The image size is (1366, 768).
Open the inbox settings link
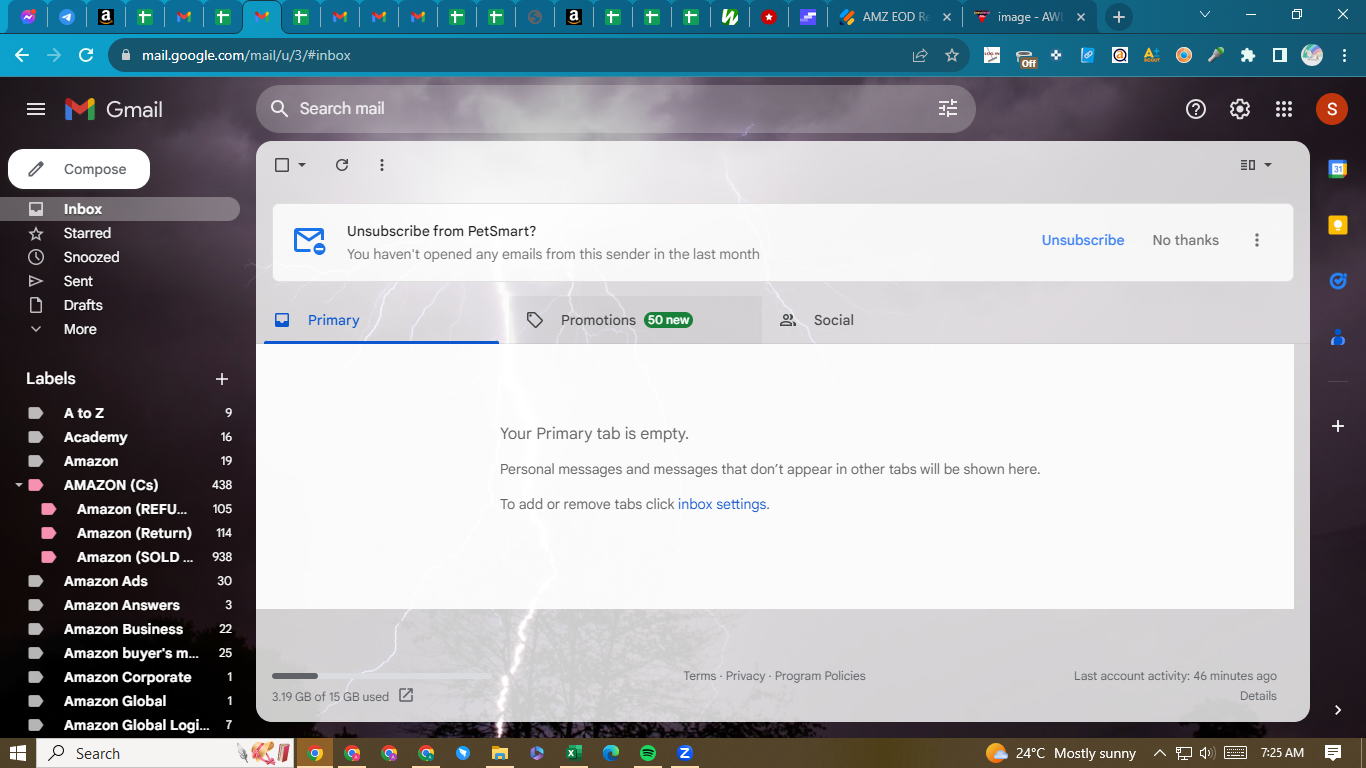[722, 504]
